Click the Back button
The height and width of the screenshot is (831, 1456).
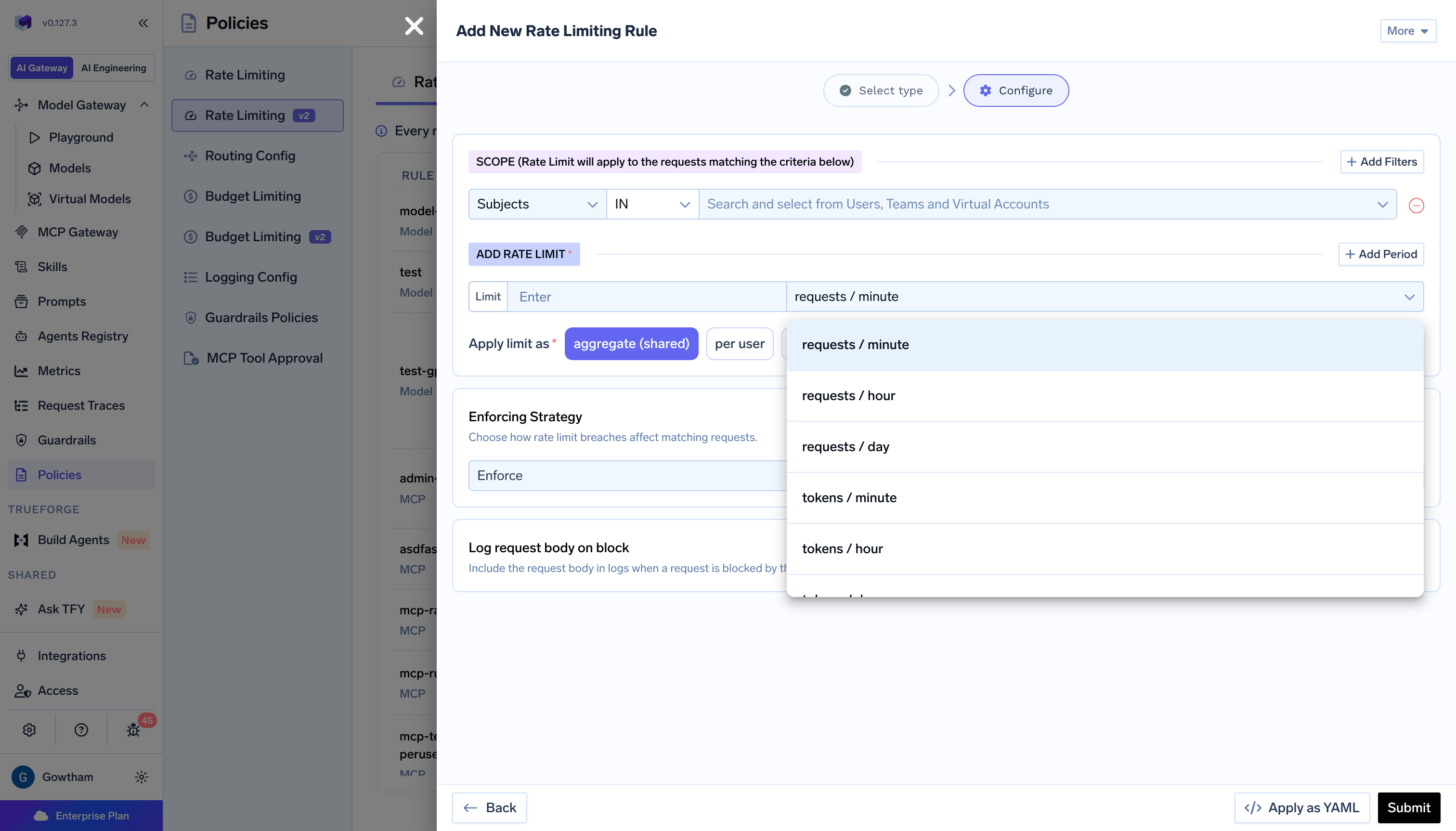click(489, 808)
